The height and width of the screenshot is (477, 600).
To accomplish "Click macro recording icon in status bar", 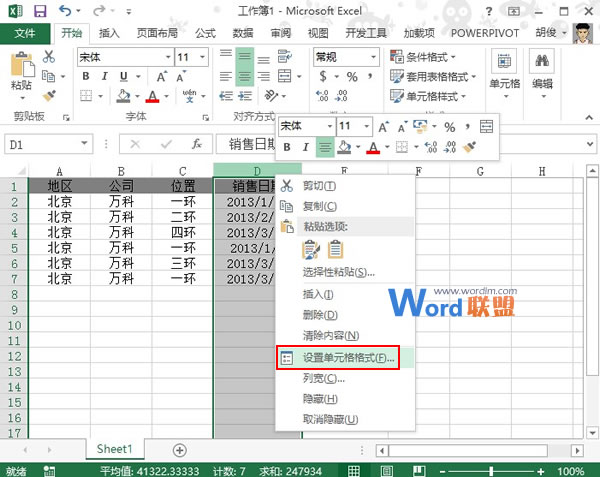I will pyautogui.click(x=49, y=470).
